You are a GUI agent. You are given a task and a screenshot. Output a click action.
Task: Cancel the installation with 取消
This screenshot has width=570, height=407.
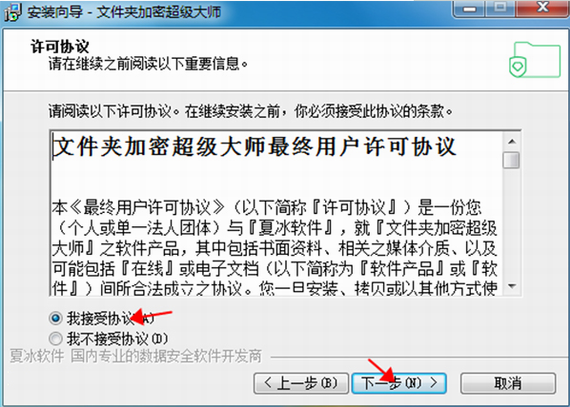point(508,383)
